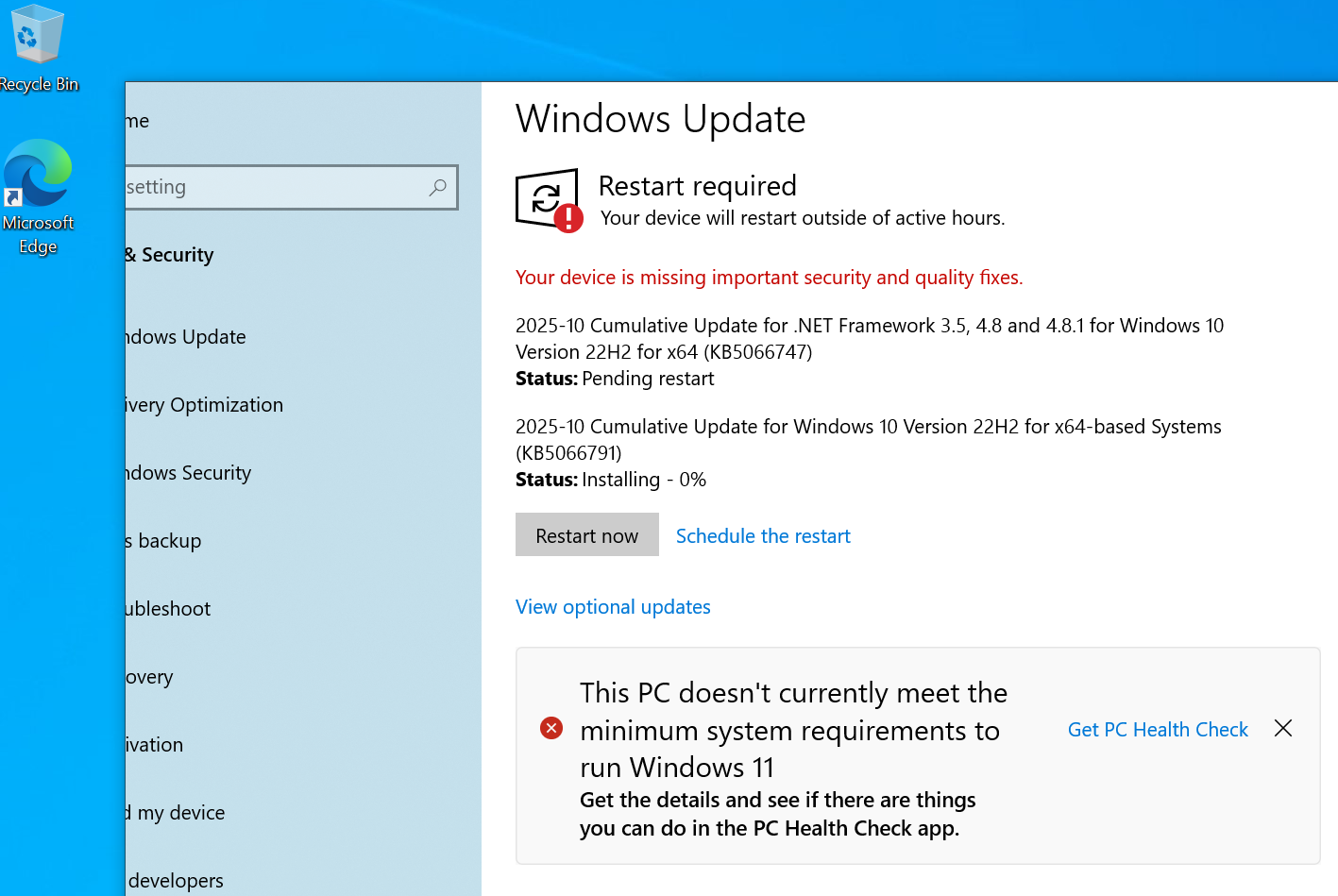Go to Windows Security in sidebar

pos(190,473)
